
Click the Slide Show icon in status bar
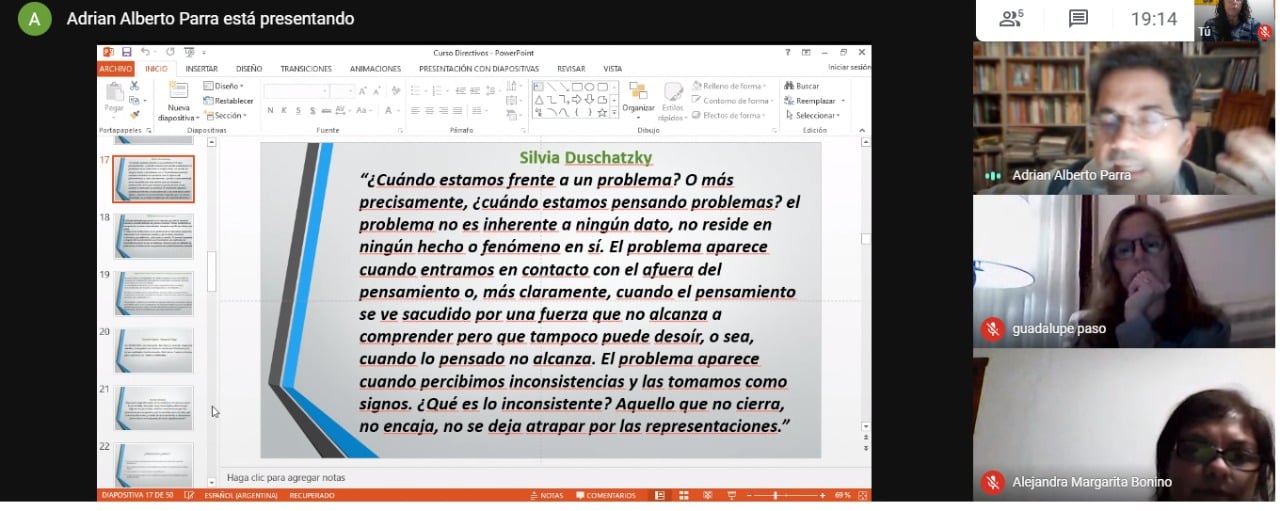tap(731, 495)
